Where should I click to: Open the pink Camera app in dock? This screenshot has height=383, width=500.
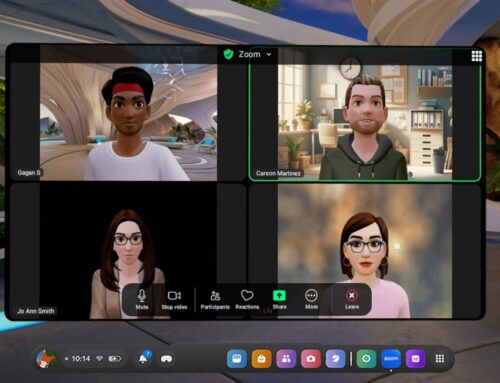(x=311, y=359)
